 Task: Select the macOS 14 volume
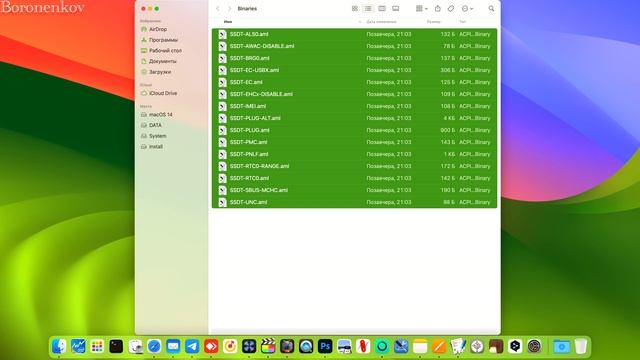click(x=160, y=115)
